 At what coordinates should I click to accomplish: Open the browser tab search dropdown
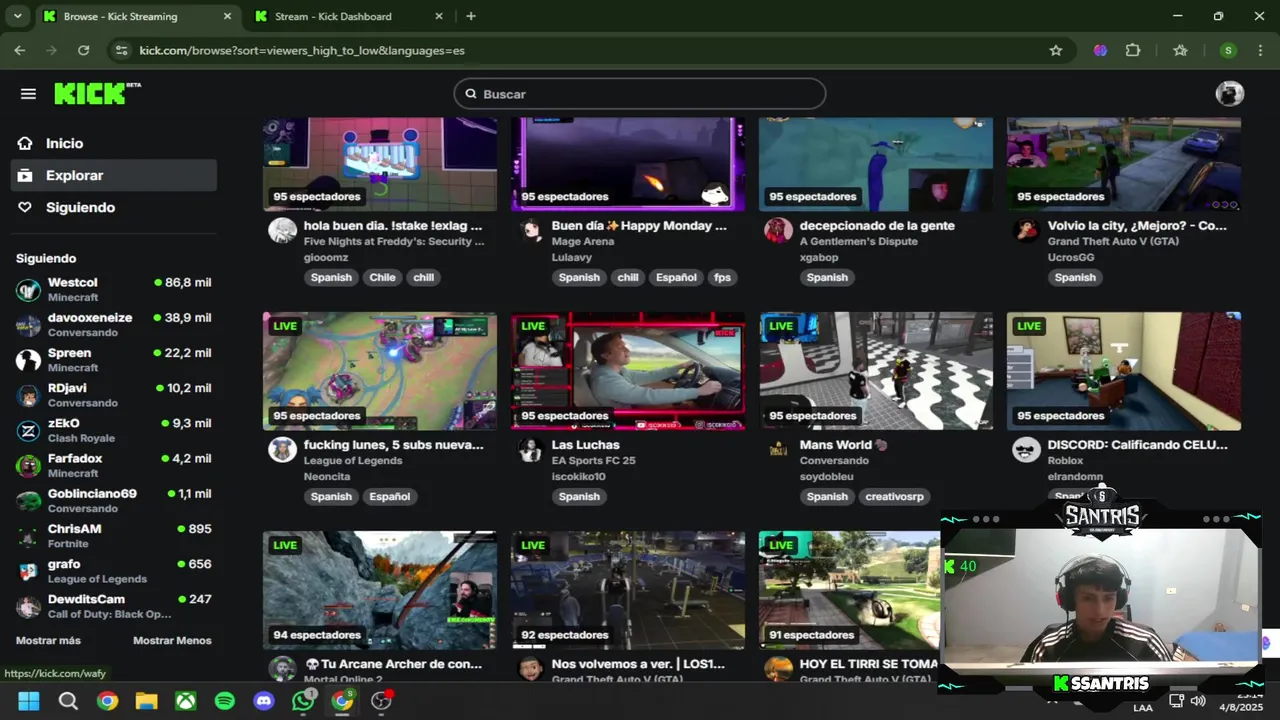point(17,16)
